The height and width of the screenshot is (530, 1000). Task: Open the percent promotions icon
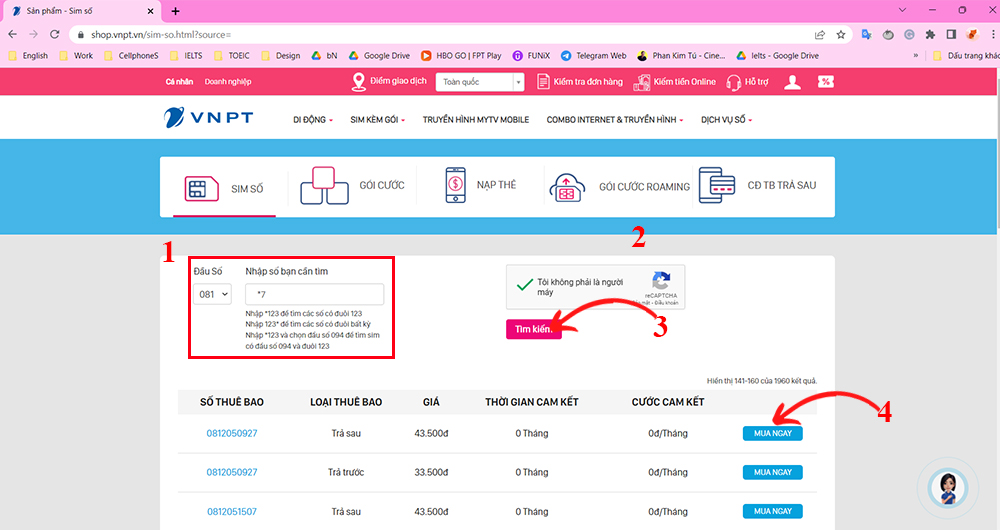(x=826, y=82)
